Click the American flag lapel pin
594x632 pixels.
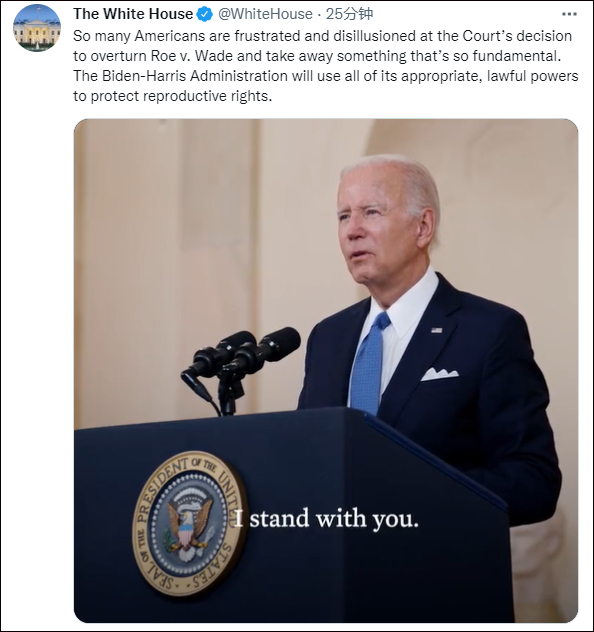[436, 330]
